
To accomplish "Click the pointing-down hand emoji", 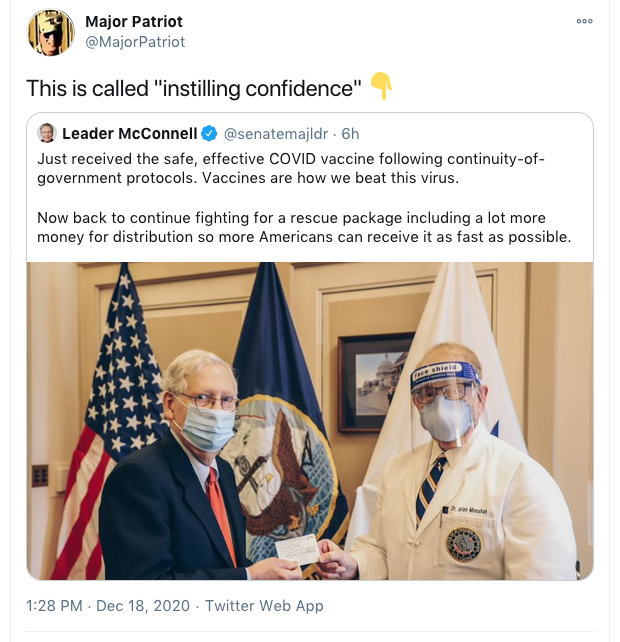I will coord(381,87).
